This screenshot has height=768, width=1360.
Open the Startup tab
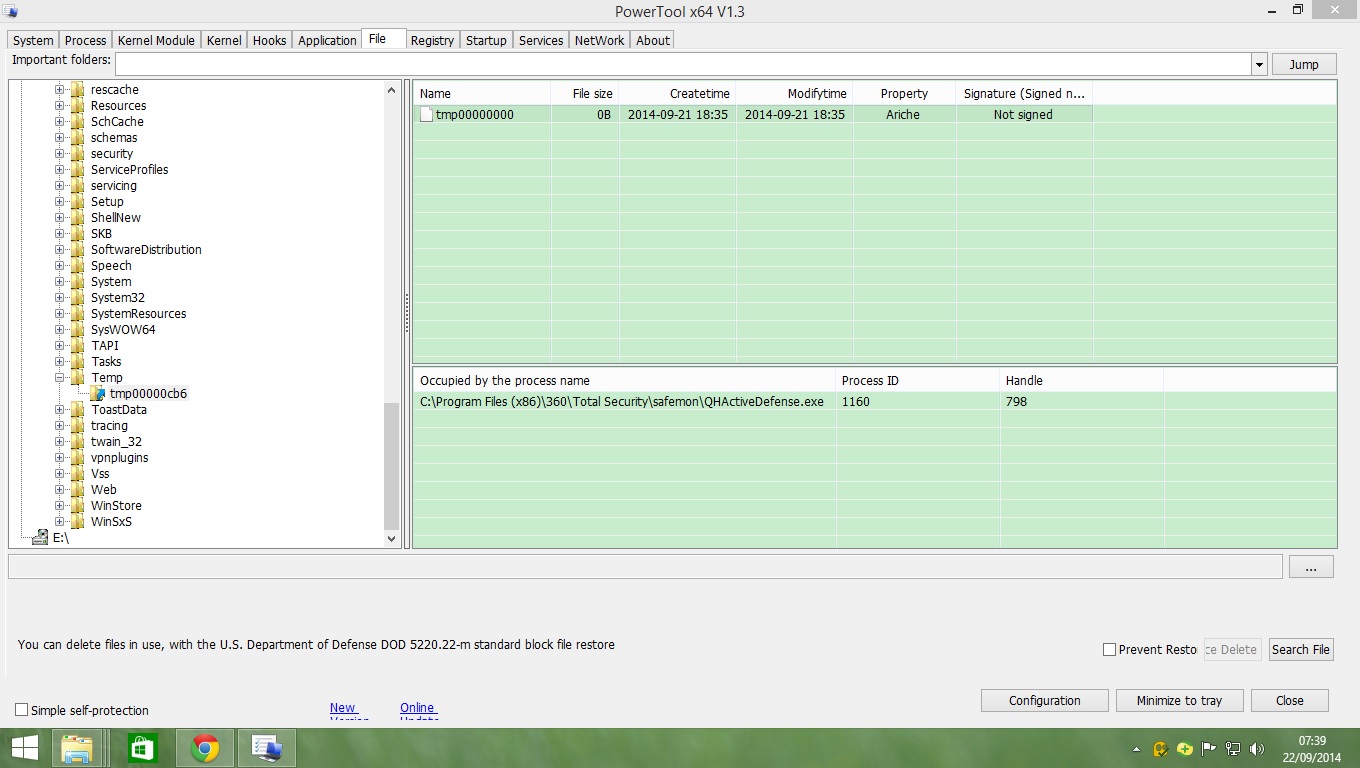[x=486, y=40]
